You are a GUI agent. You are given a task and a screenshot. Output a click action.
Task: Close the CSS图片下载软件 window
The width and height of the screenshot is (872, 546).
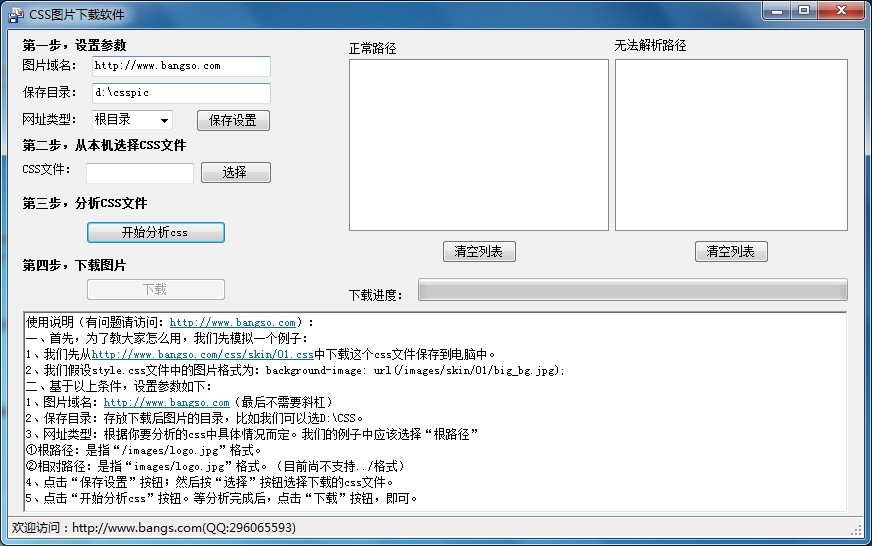click(x=841, y=10)
